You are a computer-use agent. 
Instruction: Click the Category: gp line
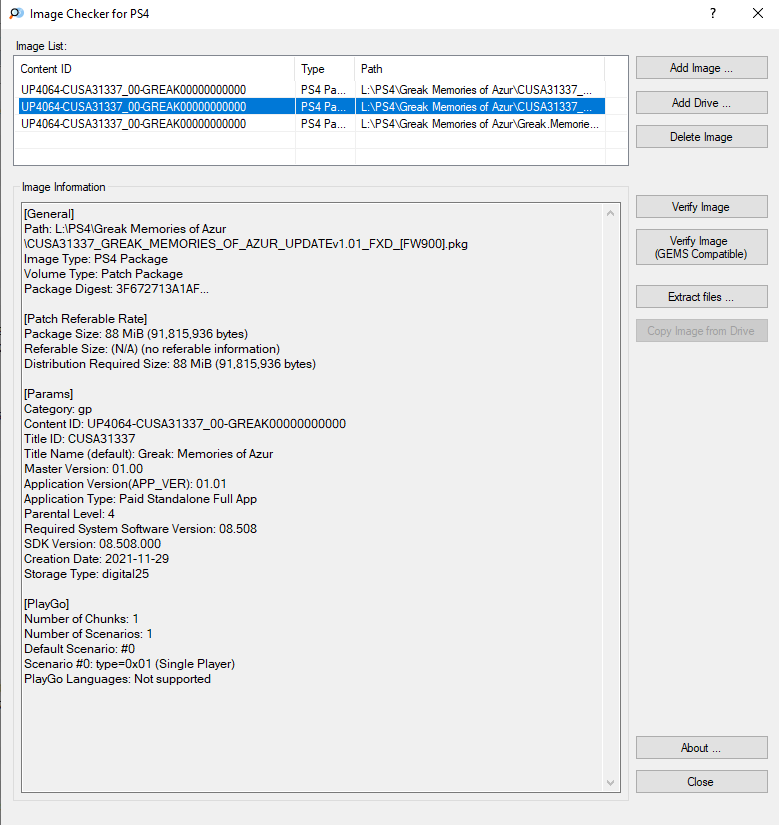(x=58, y=409)
